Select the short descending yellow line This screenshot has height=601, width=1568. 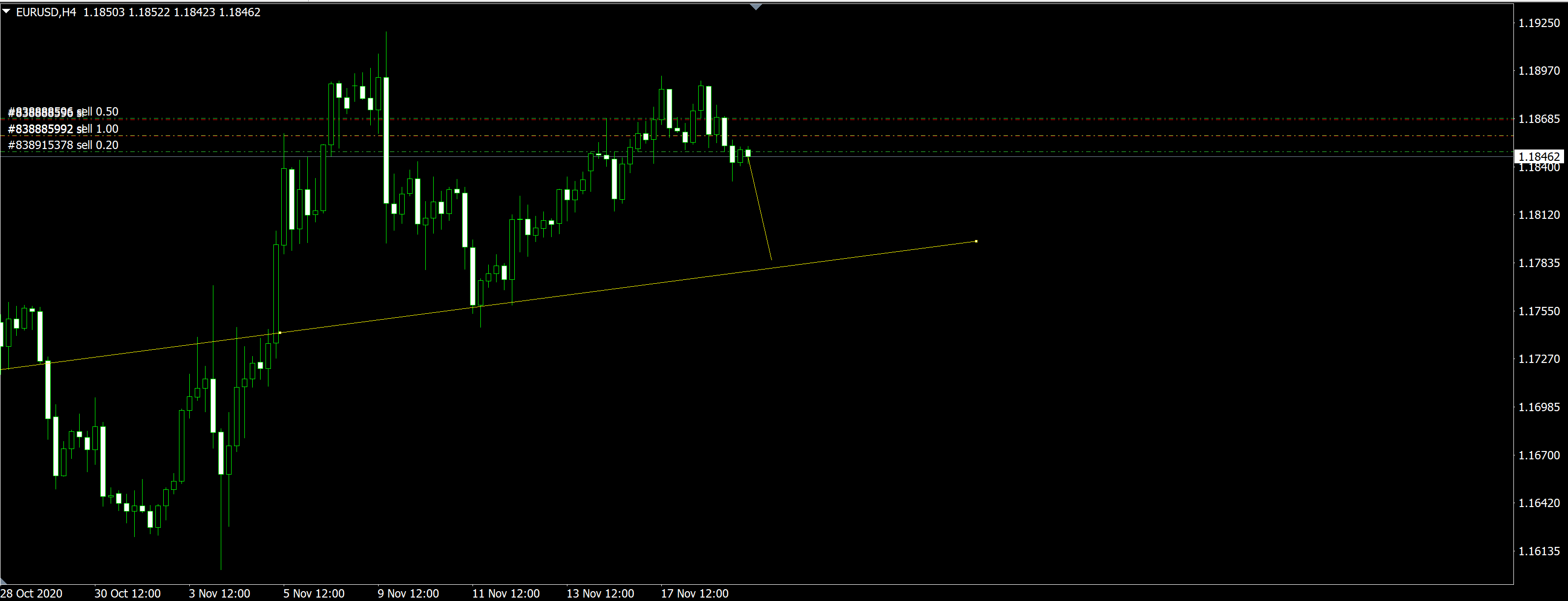click(x=760, y=209)
